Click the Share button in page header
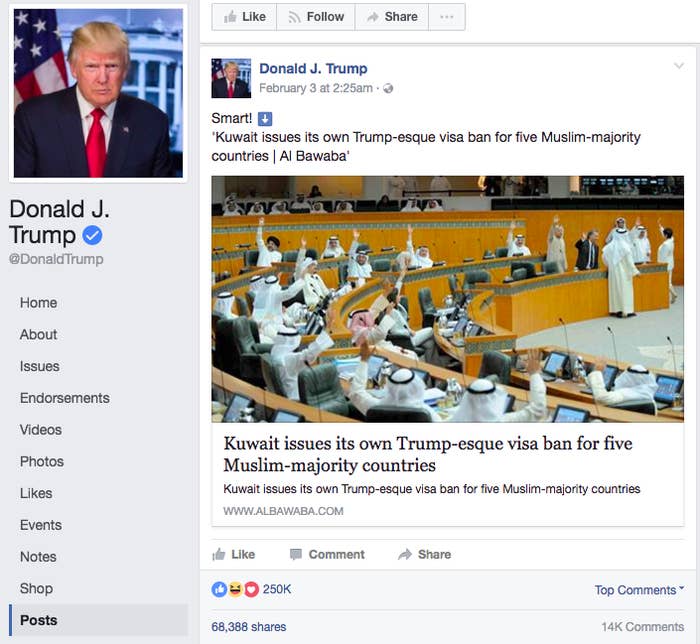 [x=392, y=17]
